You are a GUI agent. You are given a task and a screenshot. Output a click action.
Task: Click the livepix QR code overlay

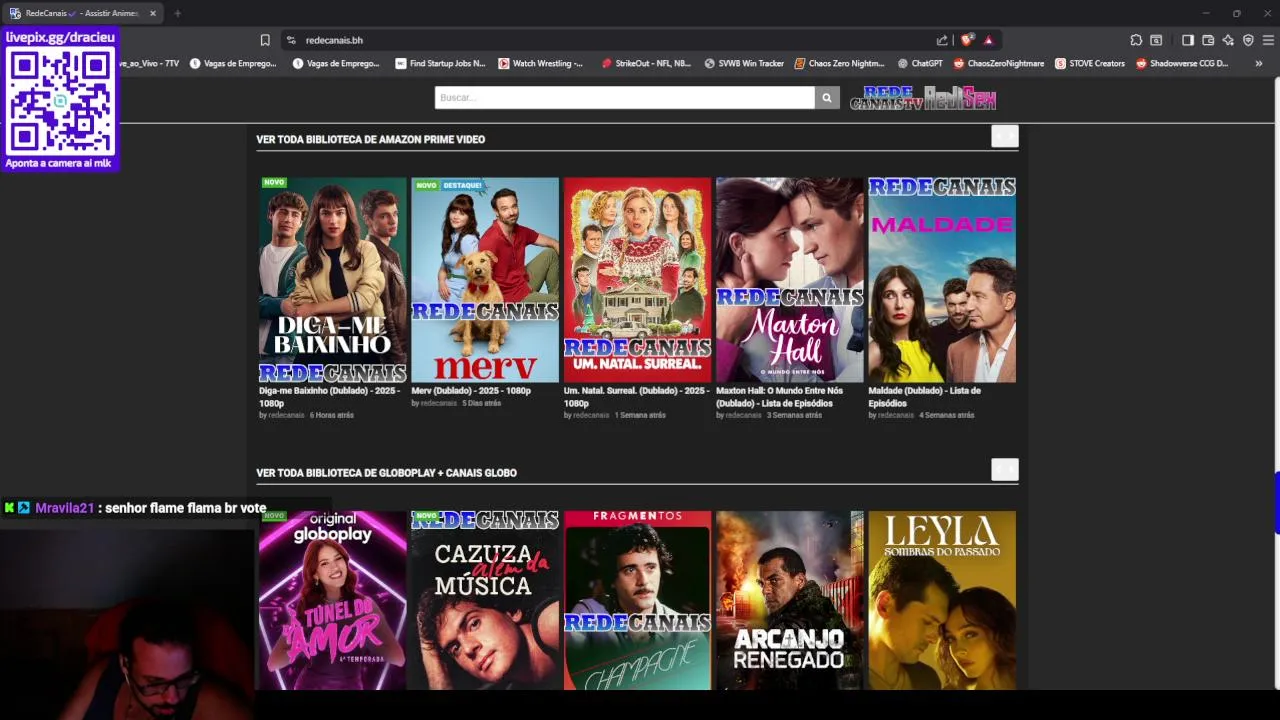coord(60,100)
